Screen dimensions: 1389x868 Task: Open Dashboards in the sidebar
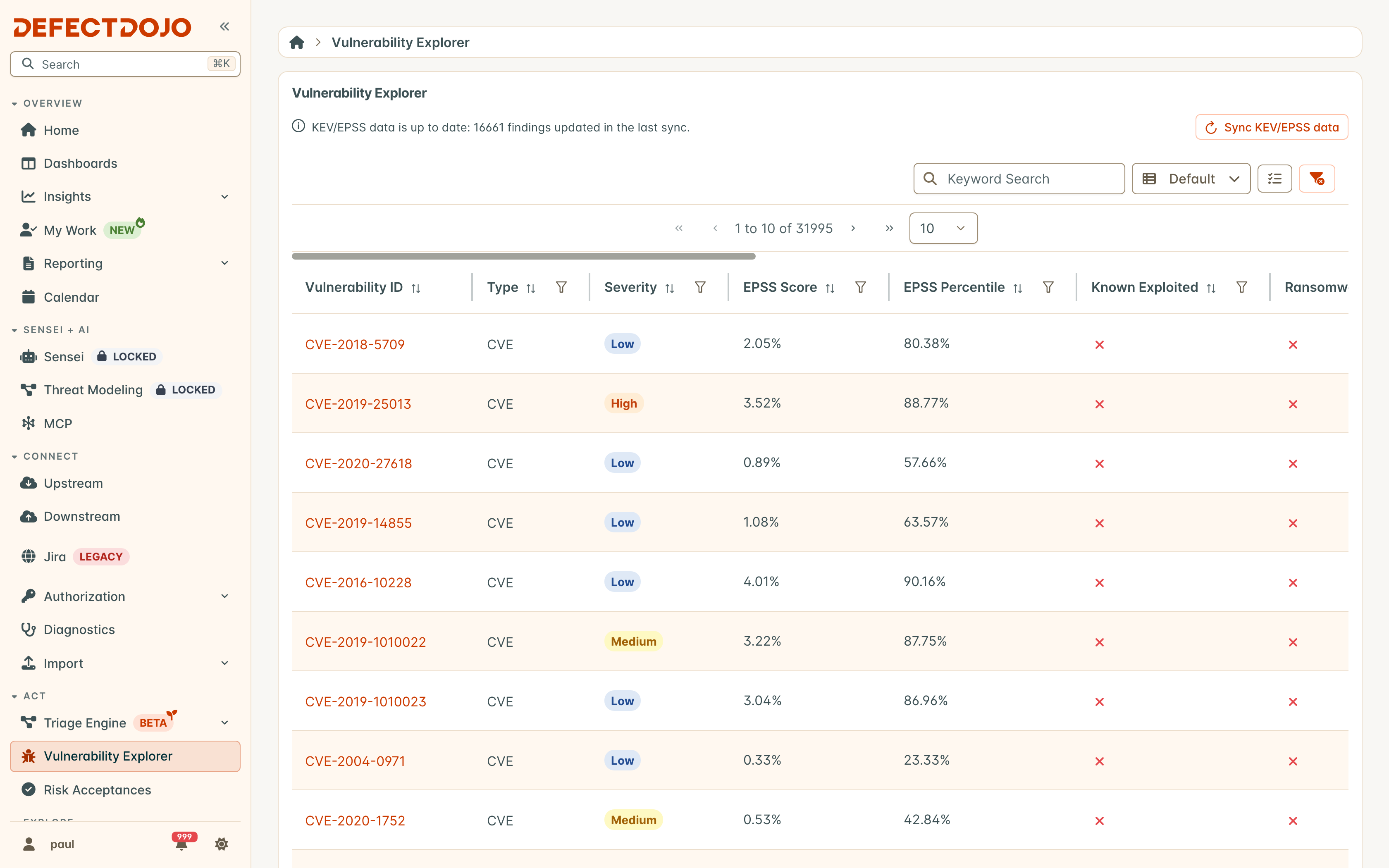pos(125,164)
